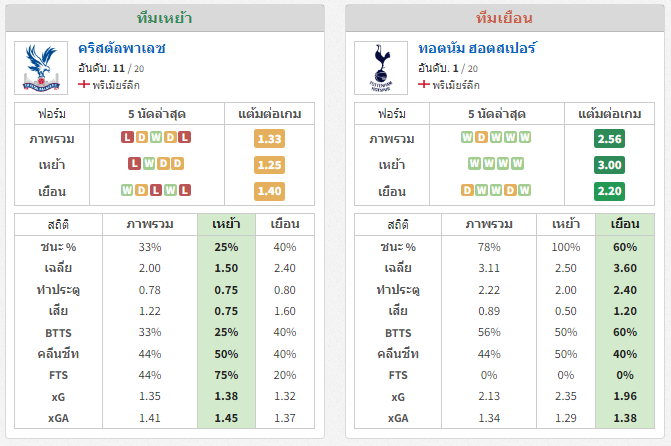
Task: Click the orange 1.33 points-per-game badge
Action: (269, 139)
